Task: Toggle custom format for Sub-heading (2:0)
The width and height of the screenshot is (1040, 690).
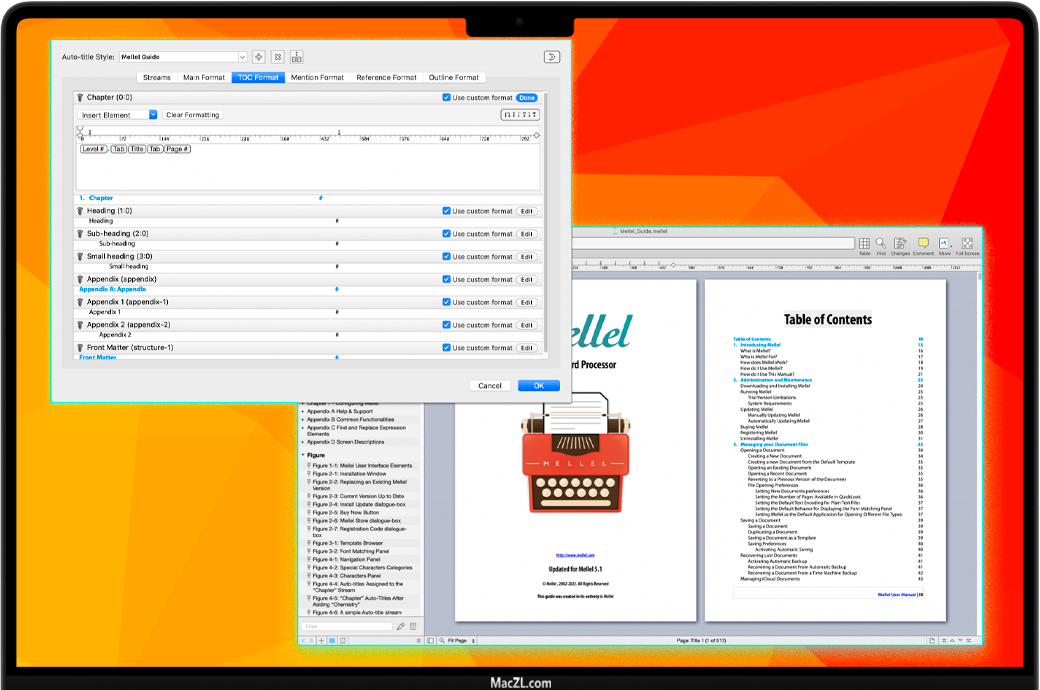Action: [447, 234]
